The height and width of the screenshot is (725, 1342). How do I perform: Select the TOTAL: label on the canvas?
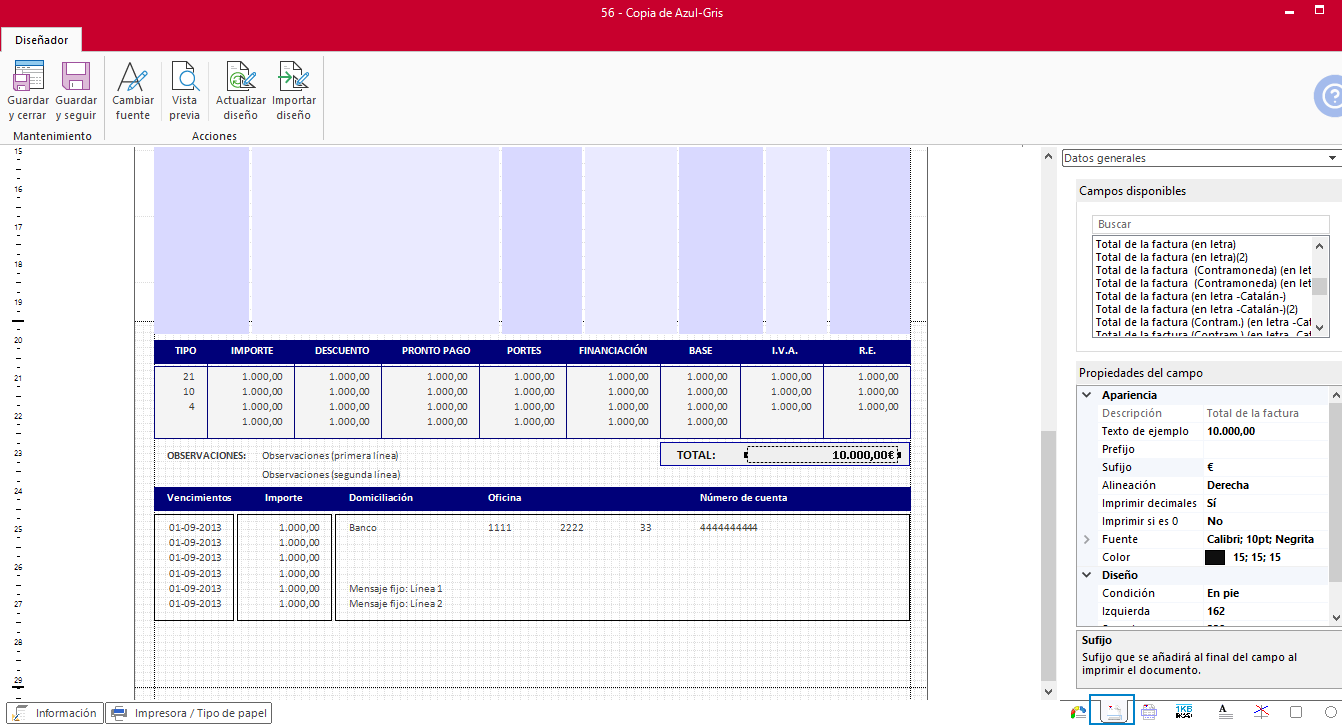(696, 455)
